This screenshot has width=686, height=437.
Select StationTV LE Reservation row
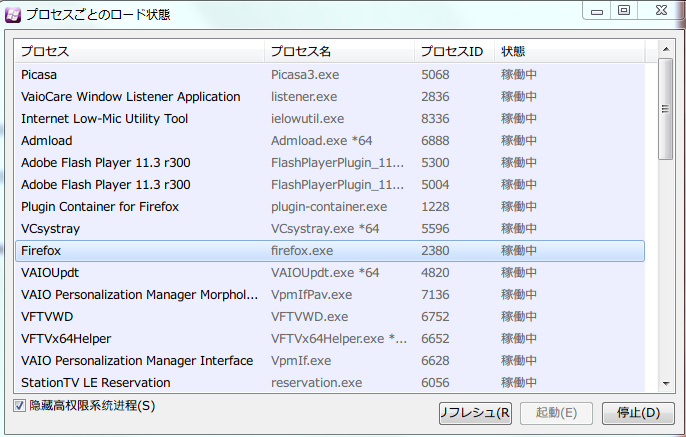point(330,382)
